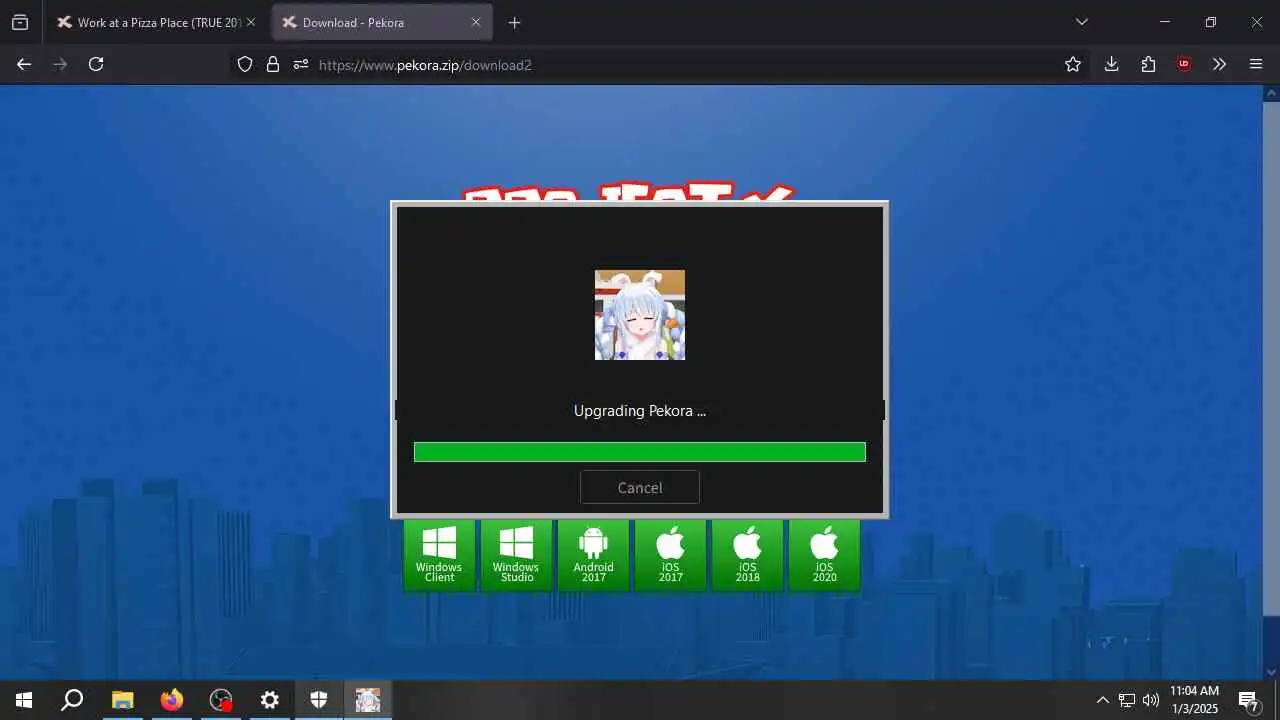Open network status in system tray
The image size is (1280, 720).
(1127, 700)
